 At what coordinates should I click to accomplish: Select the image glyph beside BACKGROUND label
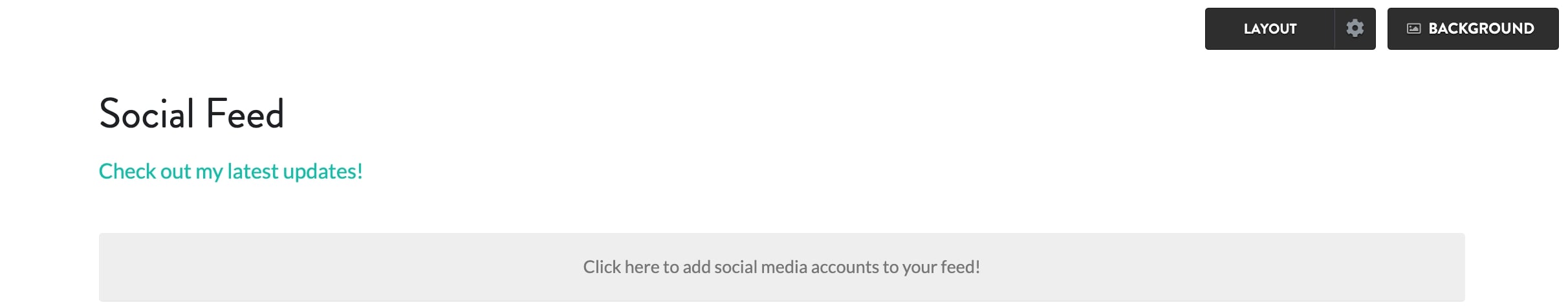(1414, 28)
